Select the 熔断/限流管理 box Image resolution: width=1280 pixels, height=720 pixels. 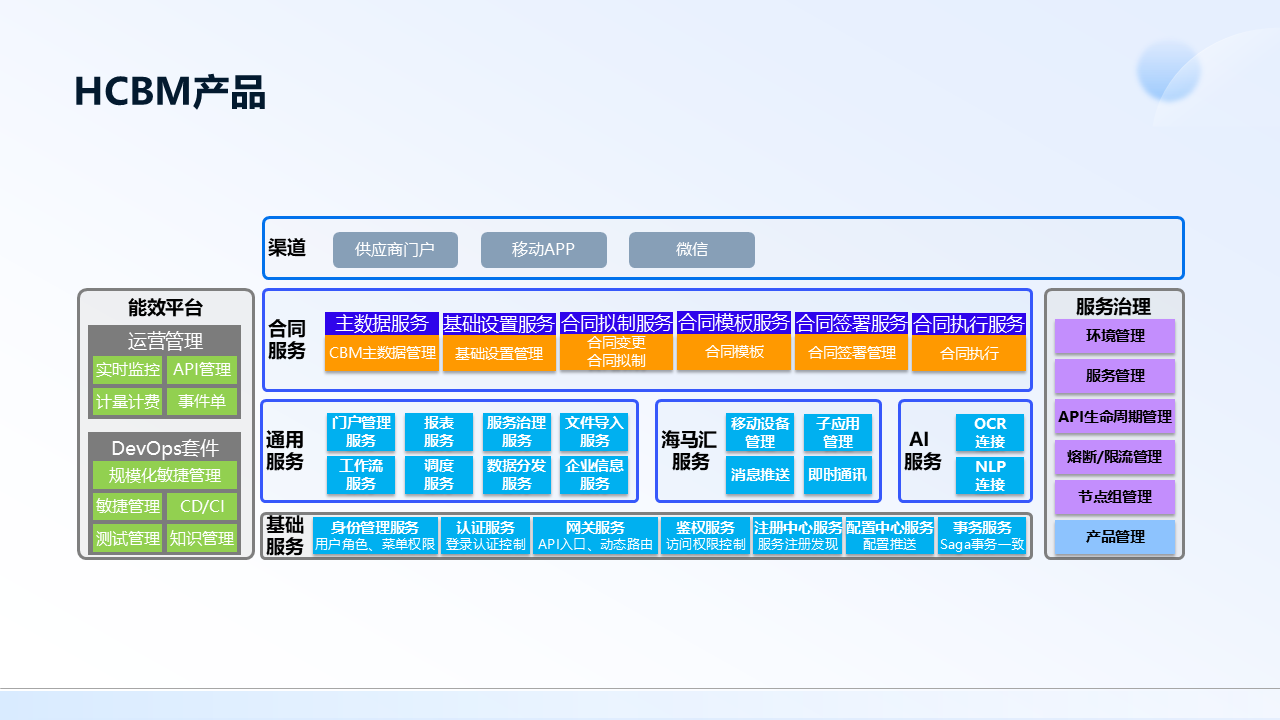(x=1115, y=457)
